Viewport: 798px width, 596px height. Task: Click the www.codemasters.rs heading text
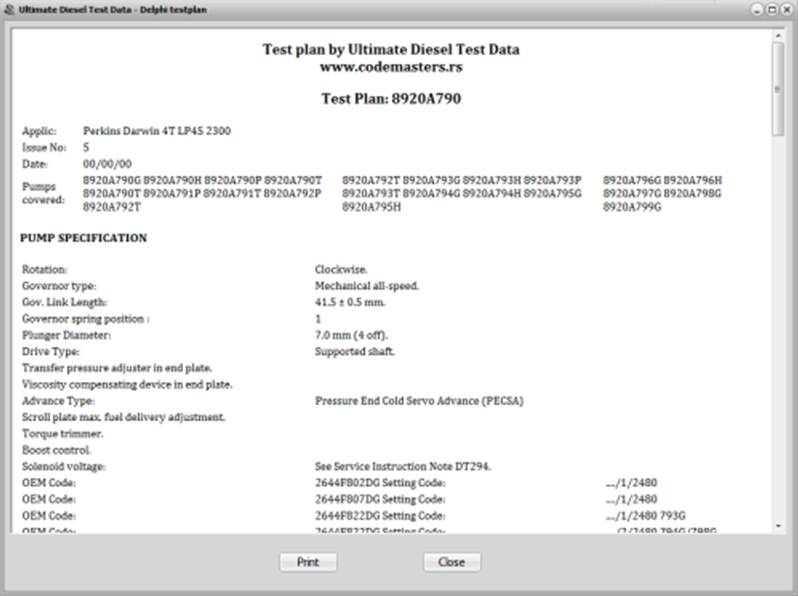tap(391, 67)
